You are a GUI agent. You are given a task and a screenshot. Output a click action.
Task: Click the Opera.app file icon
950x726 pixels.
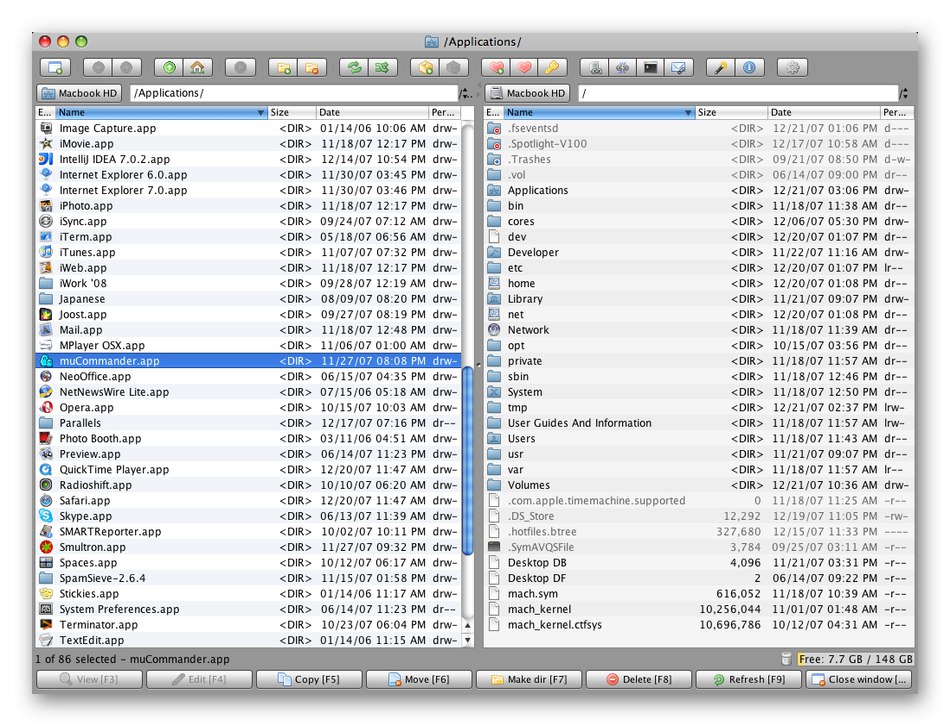point(46,407)
